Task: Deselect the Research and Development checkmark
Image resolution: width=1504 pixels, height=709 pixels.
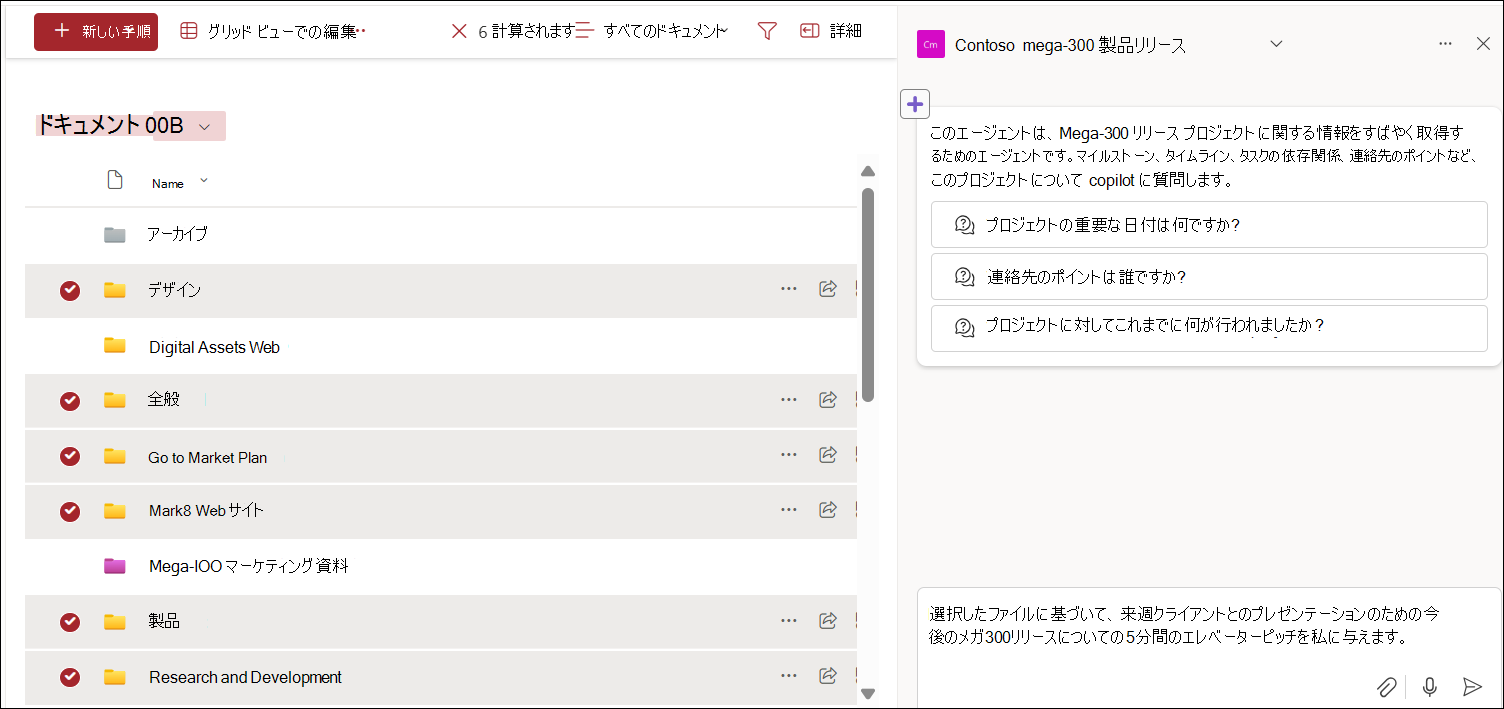Action: (x=70, y=677)
